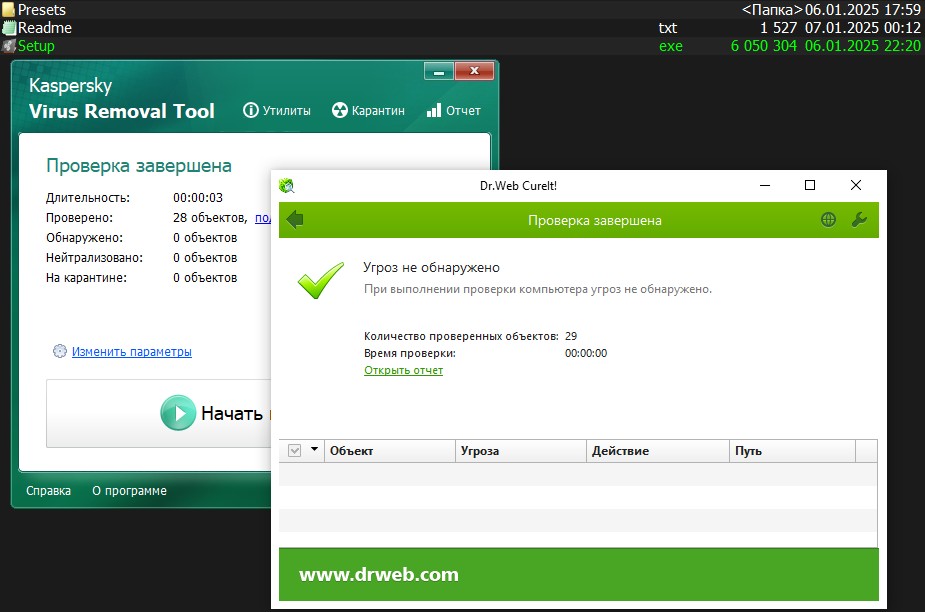The height and width of the screenshot is (612, 925).
Task: Click the Setup date 06.01.2025 22:20
Action: click(x=862, y=46)
